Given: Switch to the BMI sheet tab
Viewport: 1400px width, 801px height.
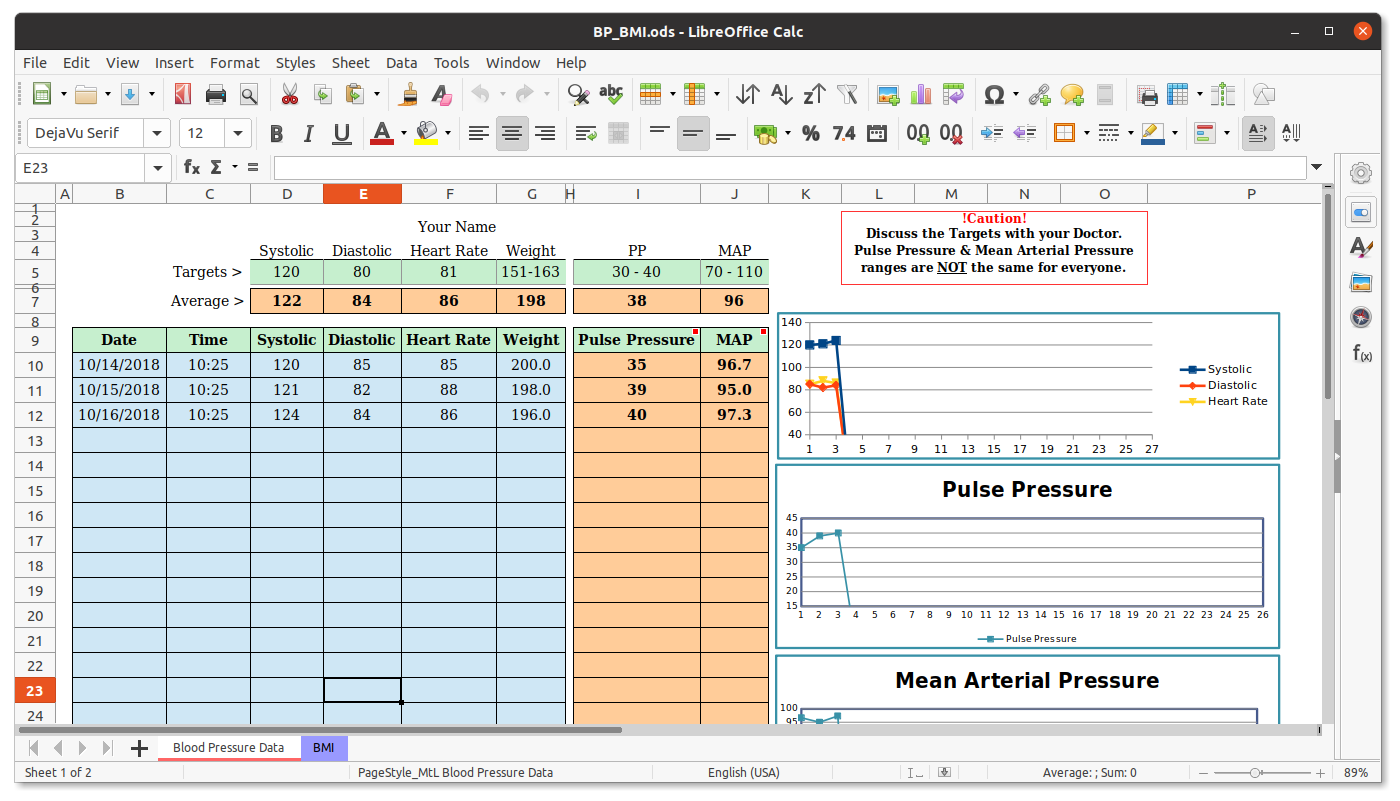Looking at the screenshot, I should tap(323, 747).
